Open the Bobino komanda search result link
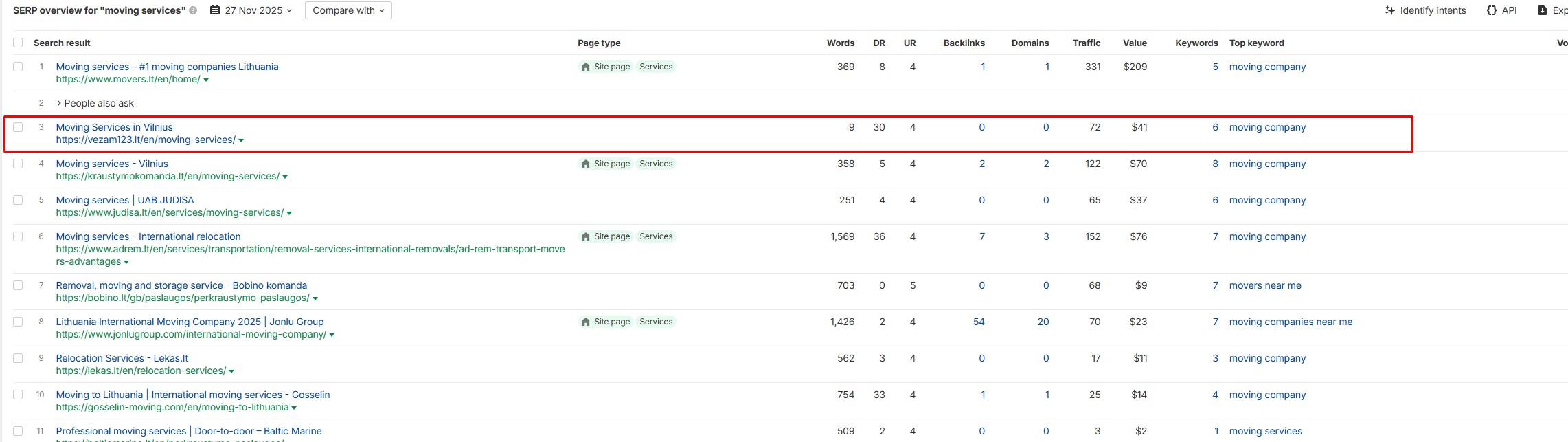The image size is (1568, 442). click(181, 285)
